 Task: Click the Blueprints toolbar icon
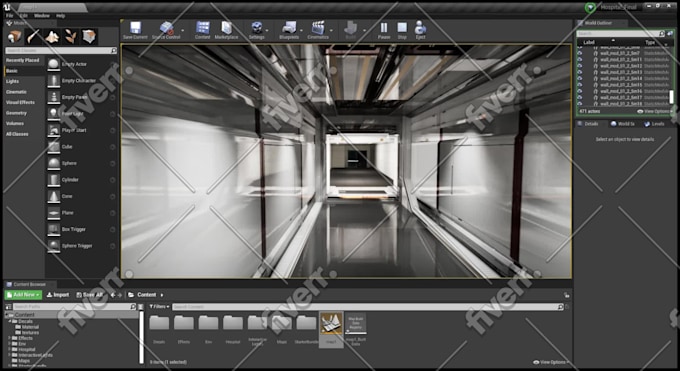[x=289, y=28]
